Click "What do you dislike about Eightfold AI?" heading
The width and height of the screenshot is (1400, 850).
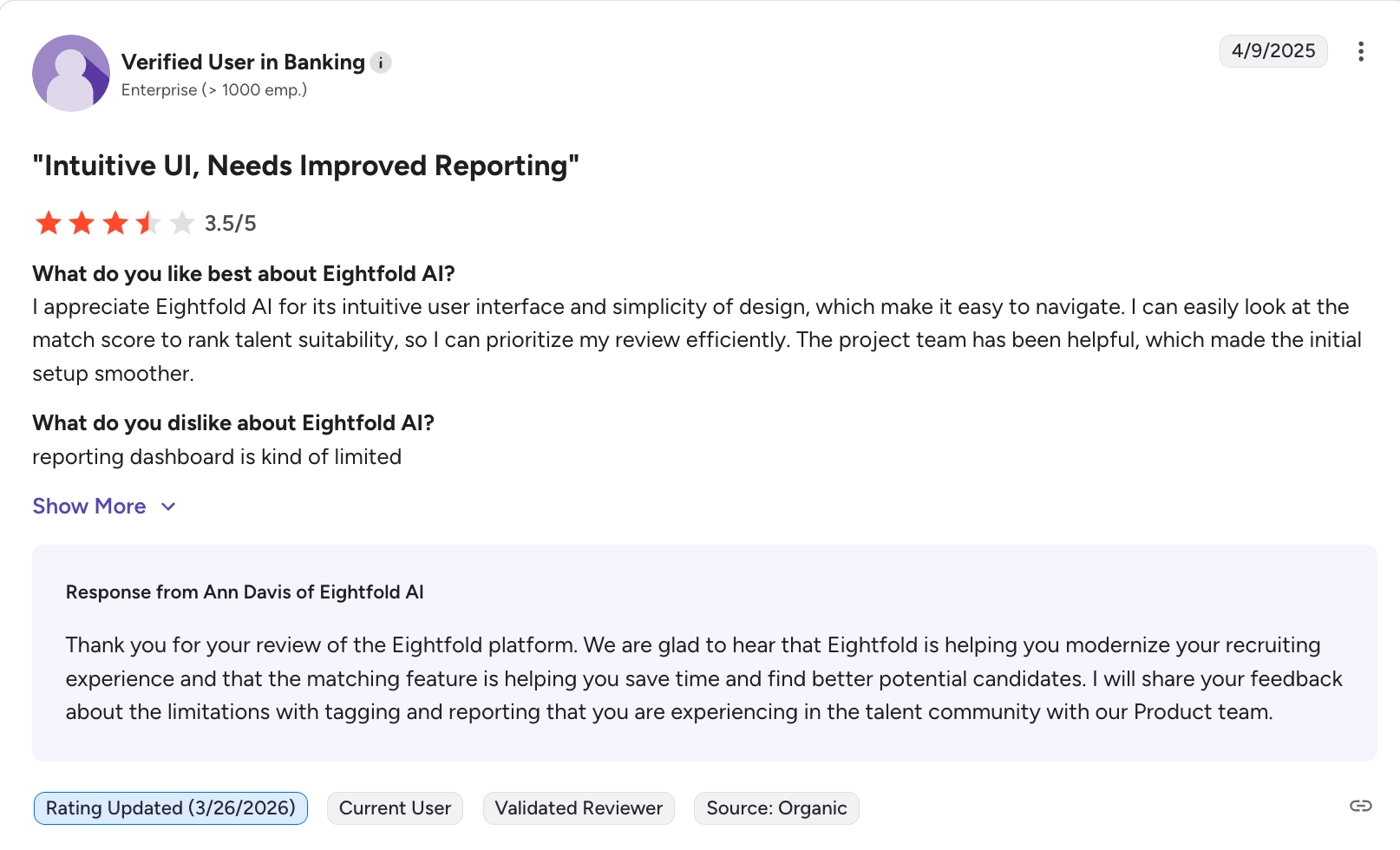(233, 423)
